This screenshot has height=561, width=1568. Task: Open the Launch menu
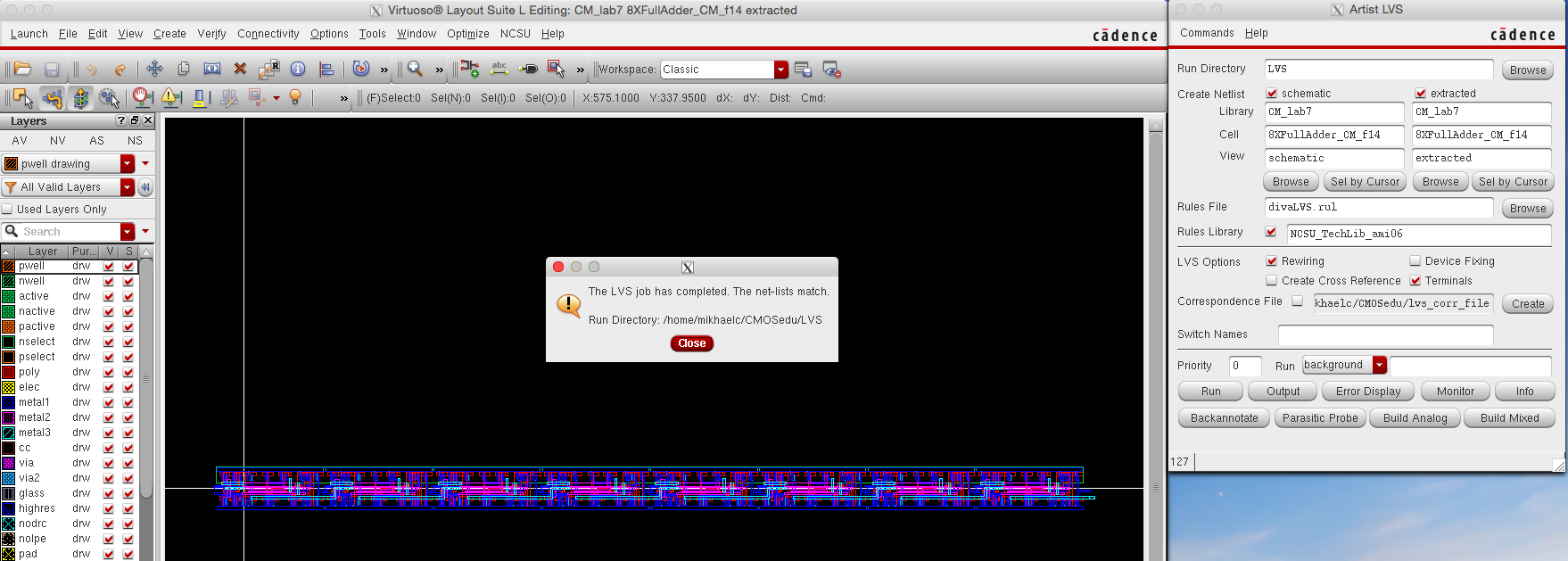[29, 34]
